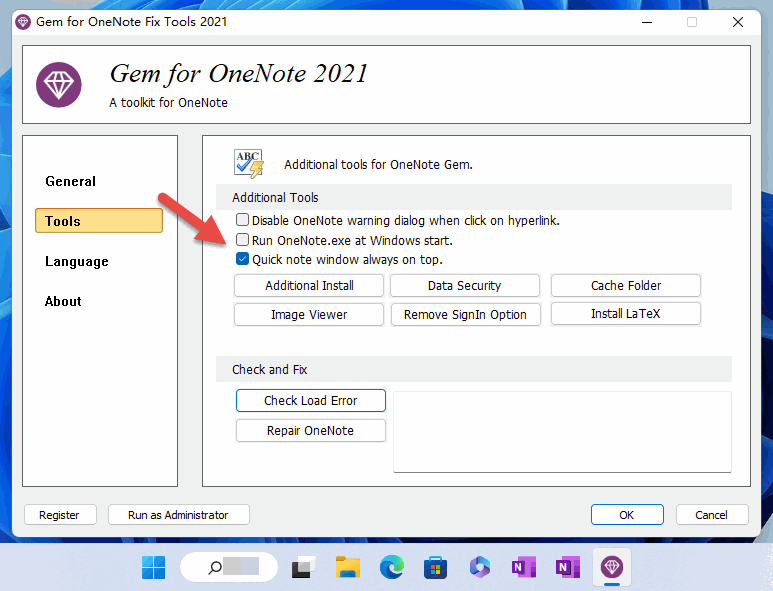
Task: Click 'A toolkit for OneNote' subtitle
Action: [x=168, y=103]
